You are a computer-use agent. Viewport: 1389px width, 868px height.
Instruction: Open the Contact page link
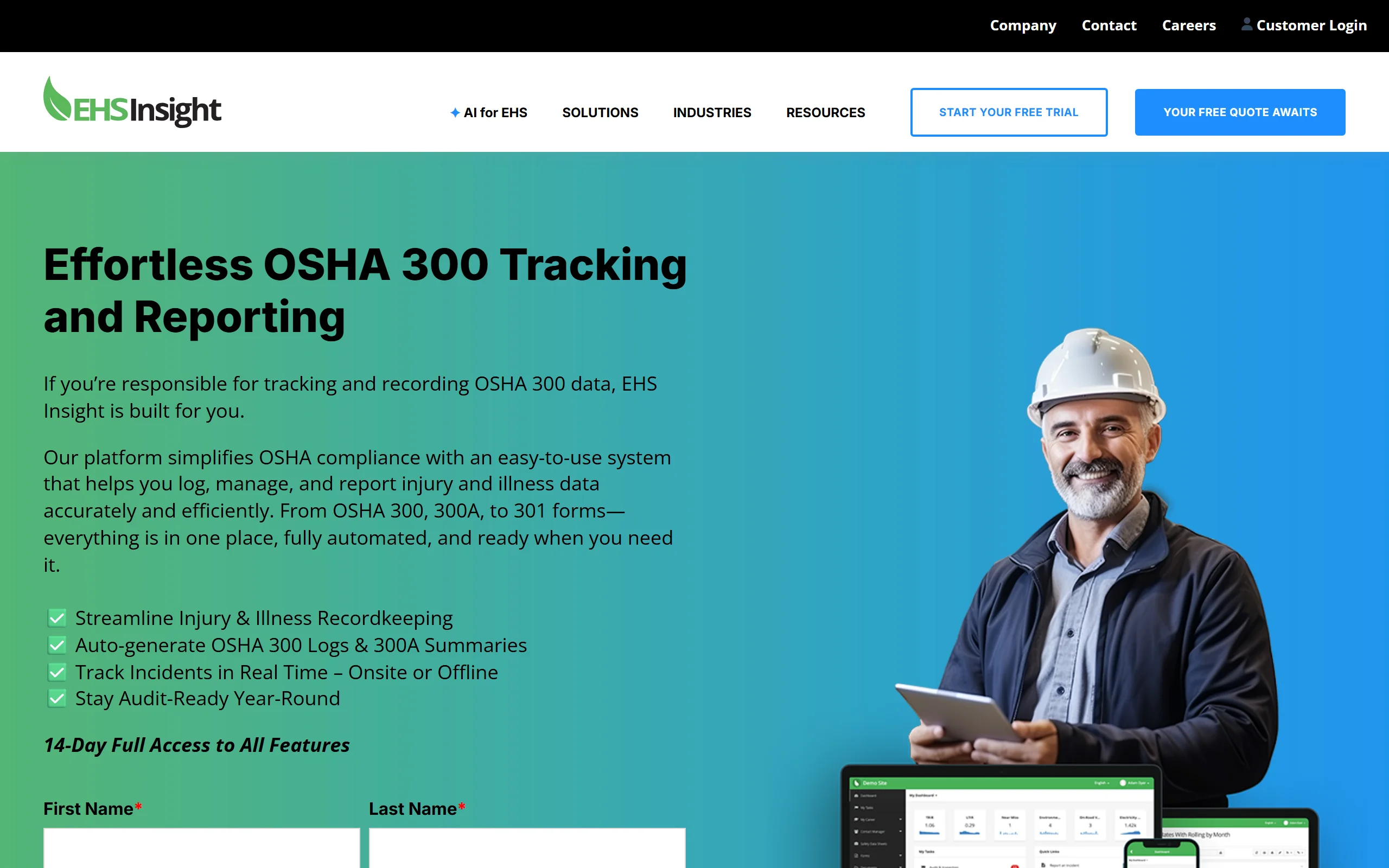pos(1109,25)
